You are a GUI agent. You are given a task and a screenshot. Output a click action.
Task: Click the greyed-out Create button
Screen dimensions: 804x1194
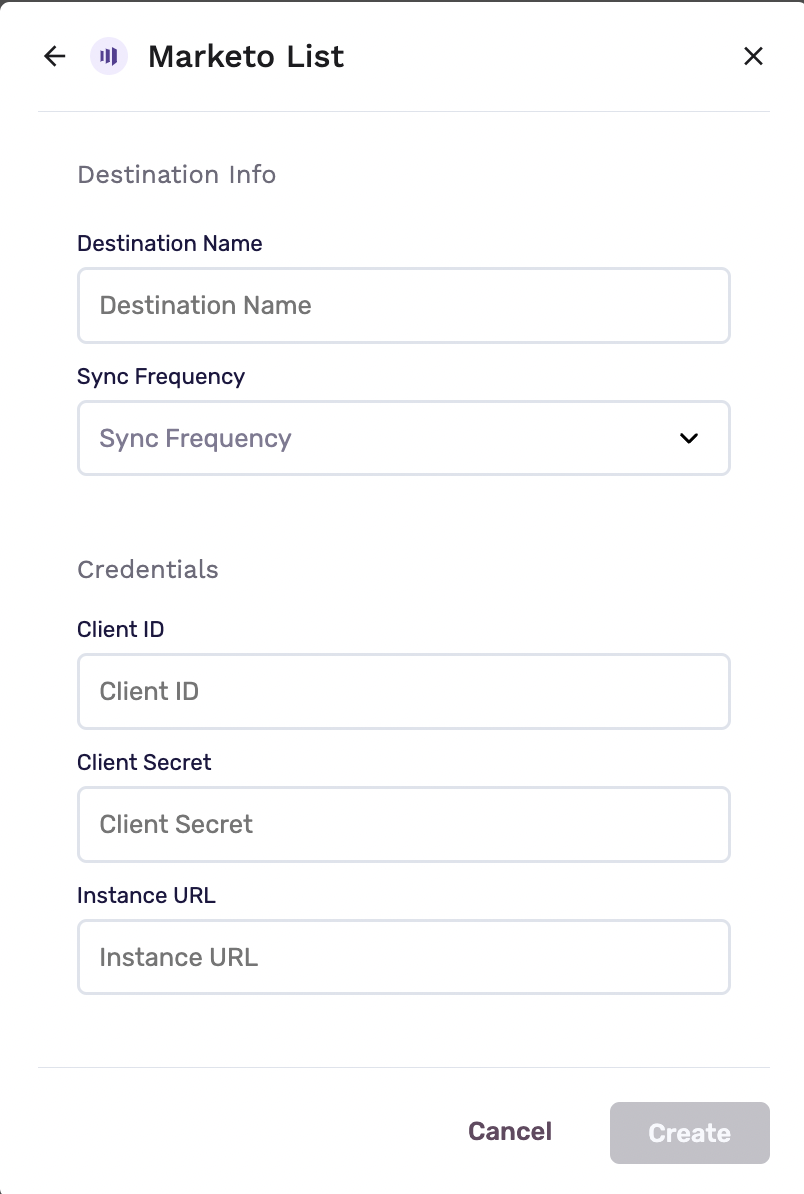pos(690,1132)
